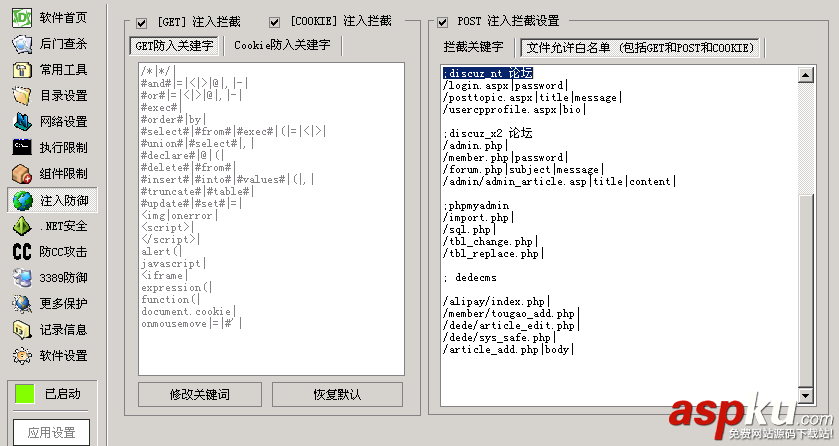Screen dimensions: 839x446
Task: Click '/member.php|password|' line
Action: point(505,158)
